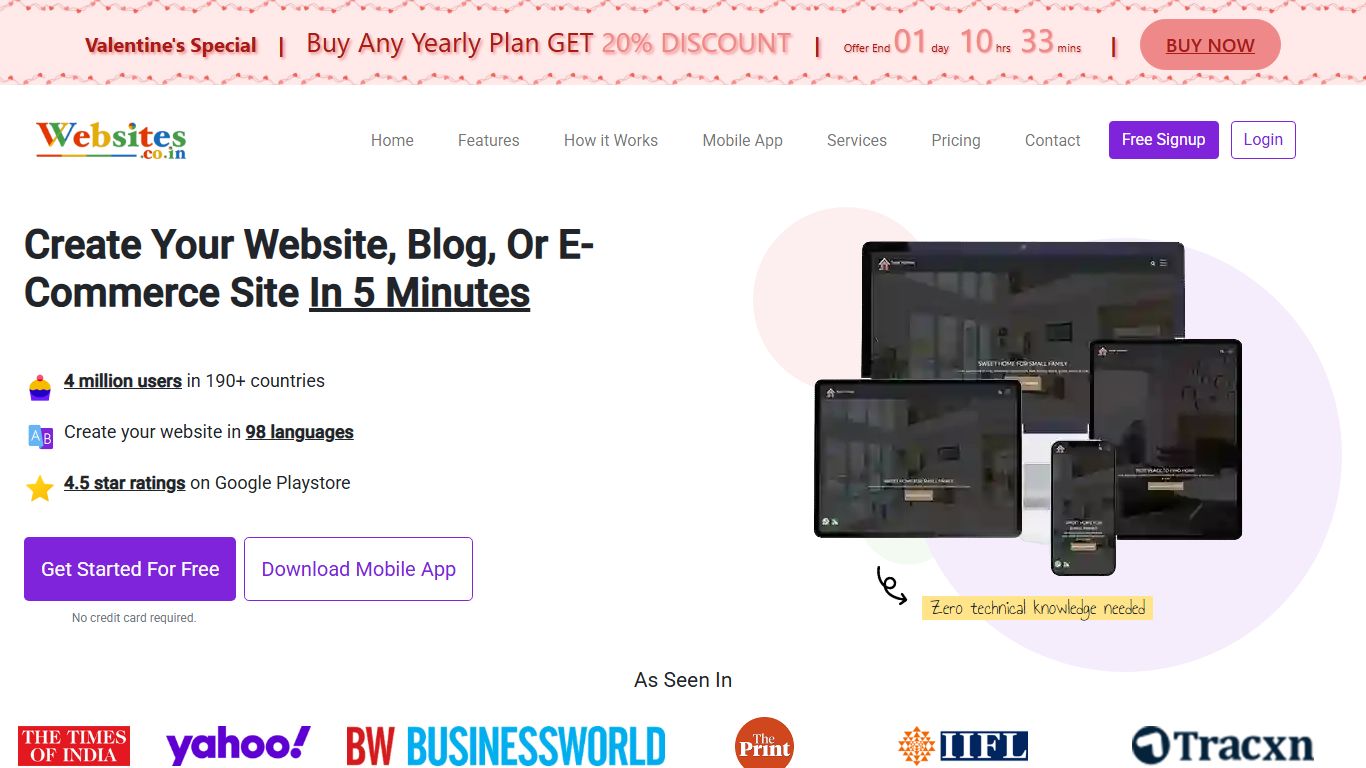Viewport: 1366px width, 768px height.
Task: Open the How it Works section
Action: click(611, 141)
